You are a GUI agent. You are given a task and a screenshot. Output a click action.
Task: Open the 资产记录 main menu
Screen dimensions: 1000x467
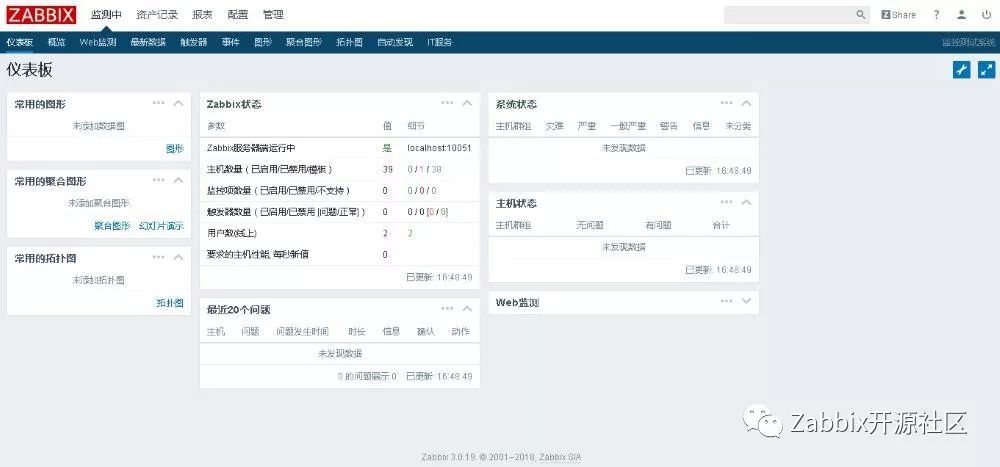pyautogui.click(x=157, y=15)
